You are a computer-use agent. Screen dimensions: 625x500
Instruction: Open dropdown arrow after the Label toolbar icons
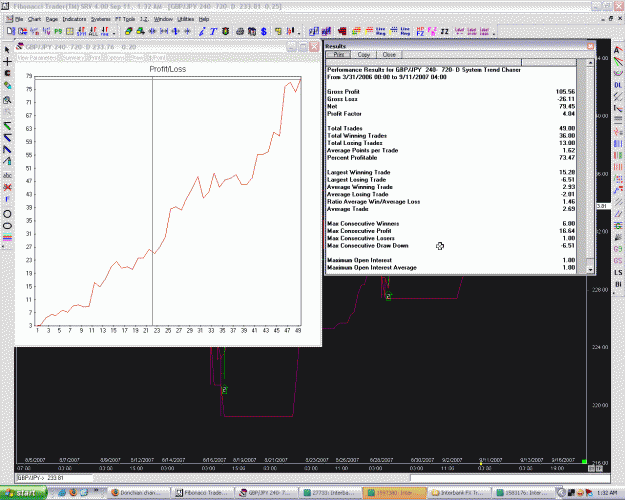tap(494, 33)
